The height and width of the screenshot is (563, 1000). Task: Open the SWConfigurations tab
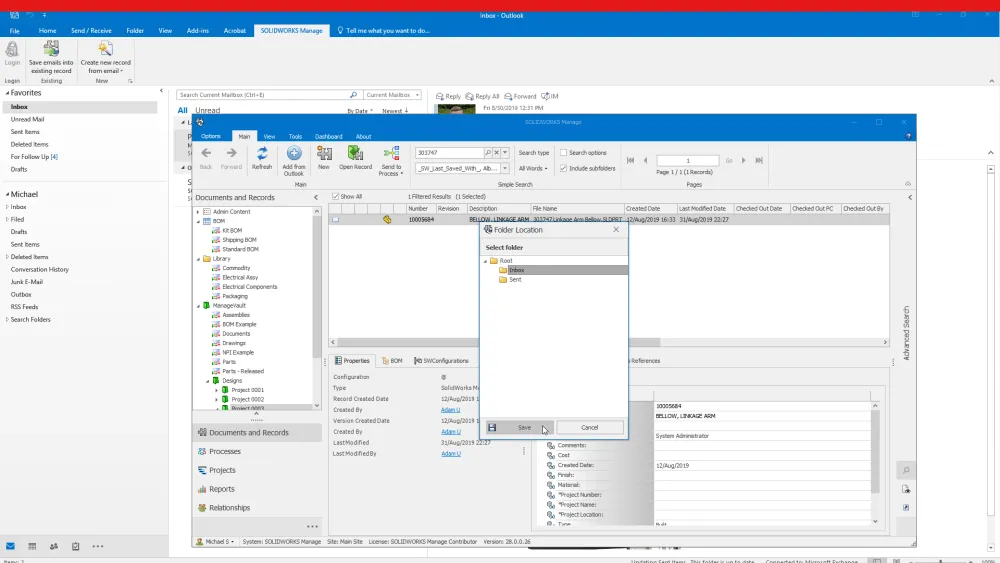[x=441, y=361]
